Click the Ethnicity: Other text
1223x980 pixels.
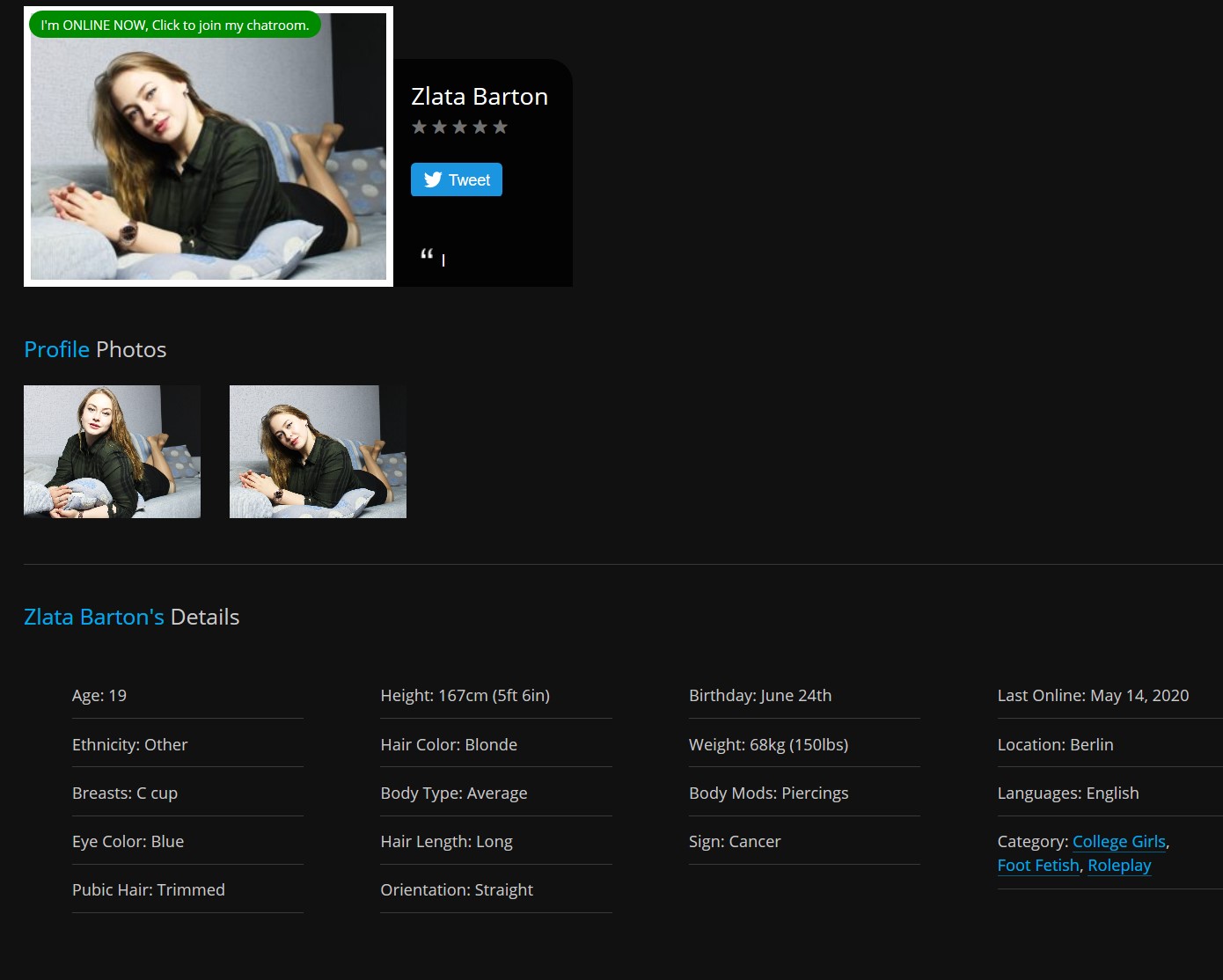point(130,745)
